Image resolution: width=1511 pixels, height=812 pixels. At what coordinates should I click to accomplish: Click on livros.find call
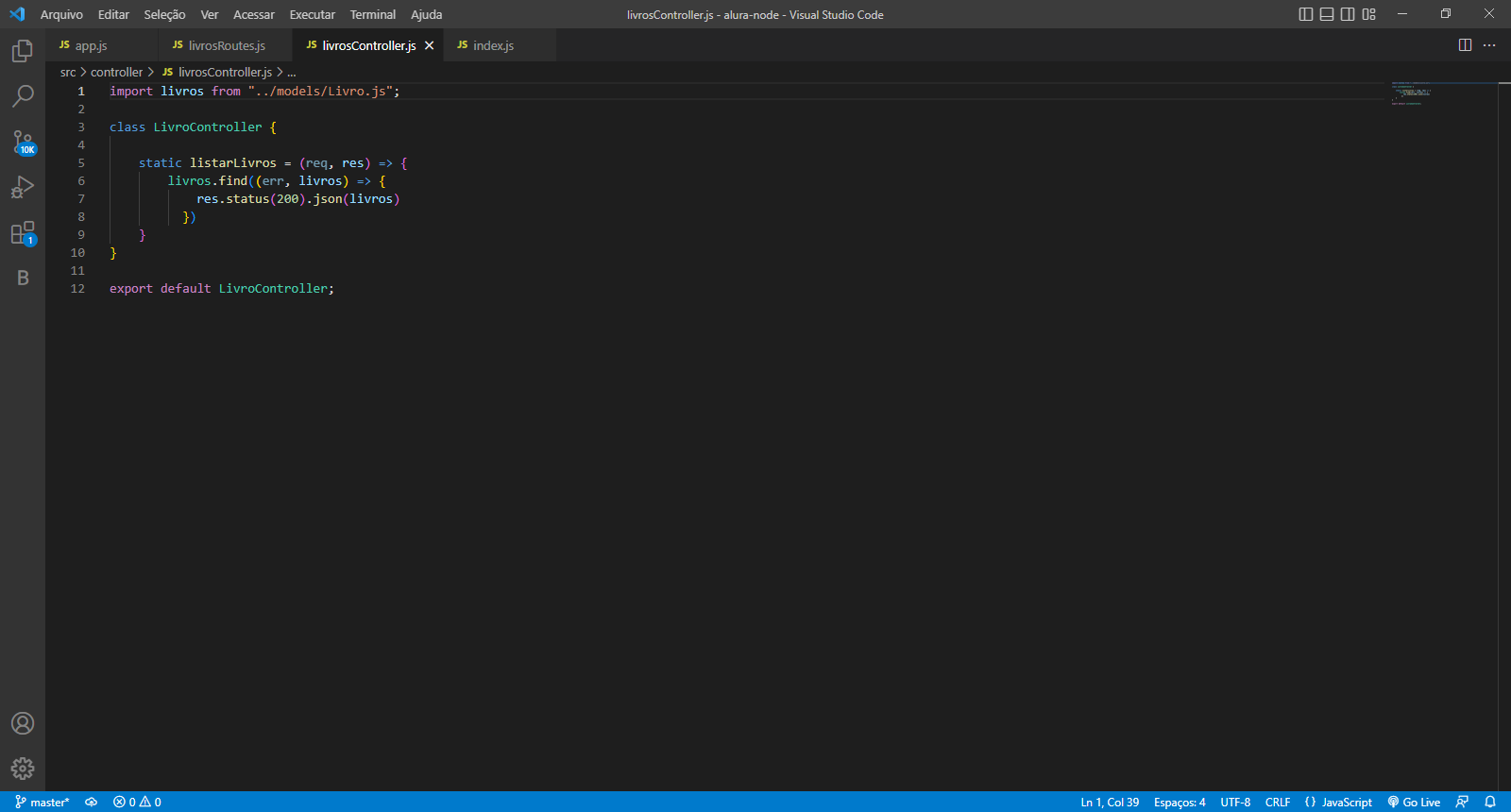click(x=208, y=181)
